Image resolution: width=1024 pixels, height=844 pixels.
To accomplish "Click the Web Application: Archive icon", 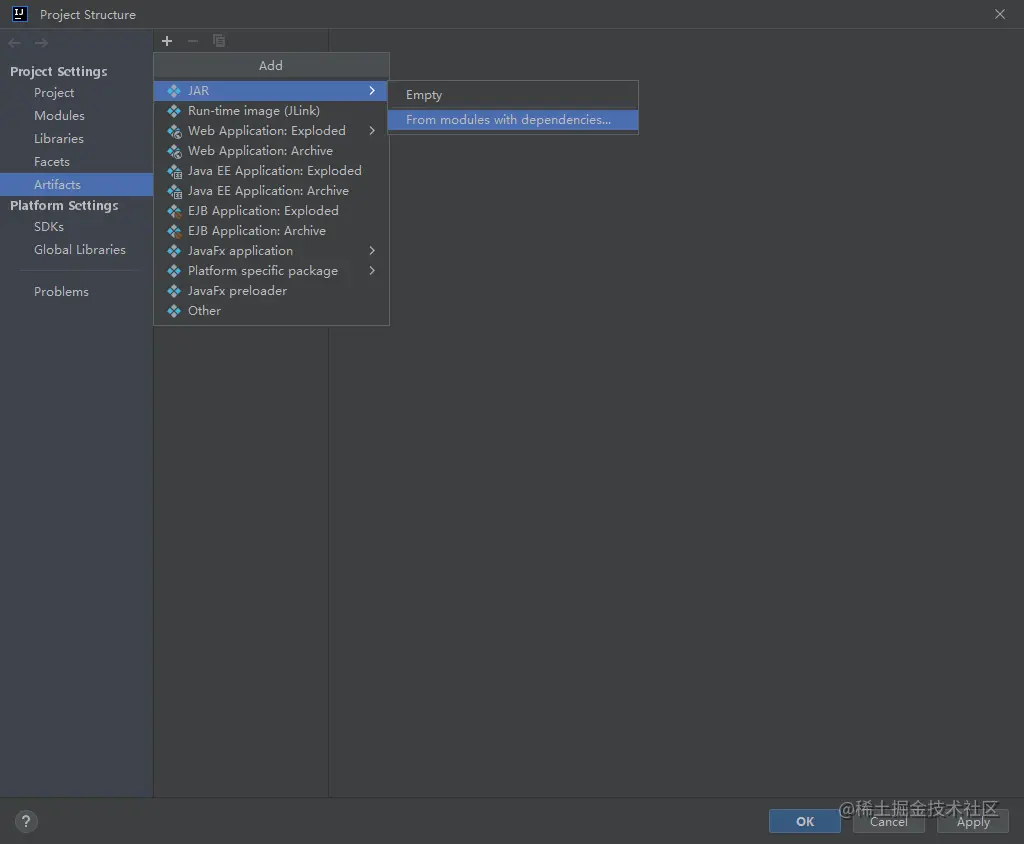I will coord(174,152).
